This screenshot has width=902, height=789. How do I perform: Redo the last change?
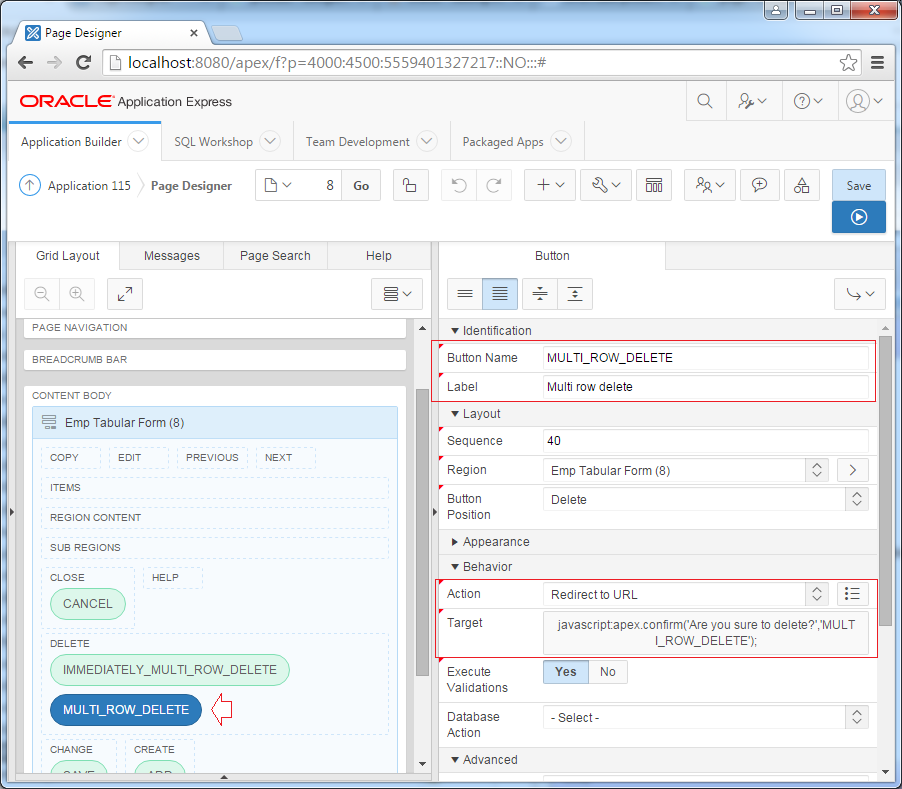(494, 185)
